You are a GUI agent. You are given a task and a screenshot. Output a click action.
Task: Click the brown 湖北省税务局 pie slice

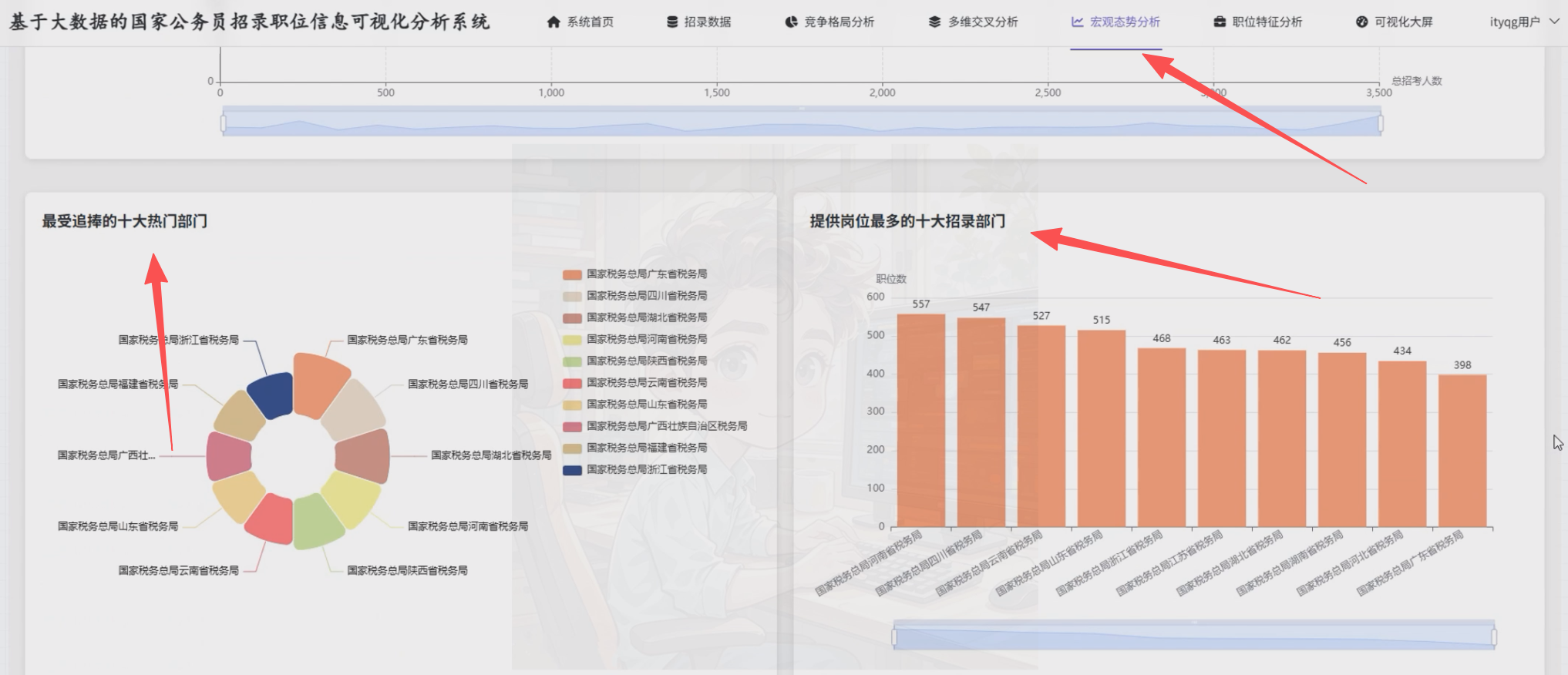363,456
